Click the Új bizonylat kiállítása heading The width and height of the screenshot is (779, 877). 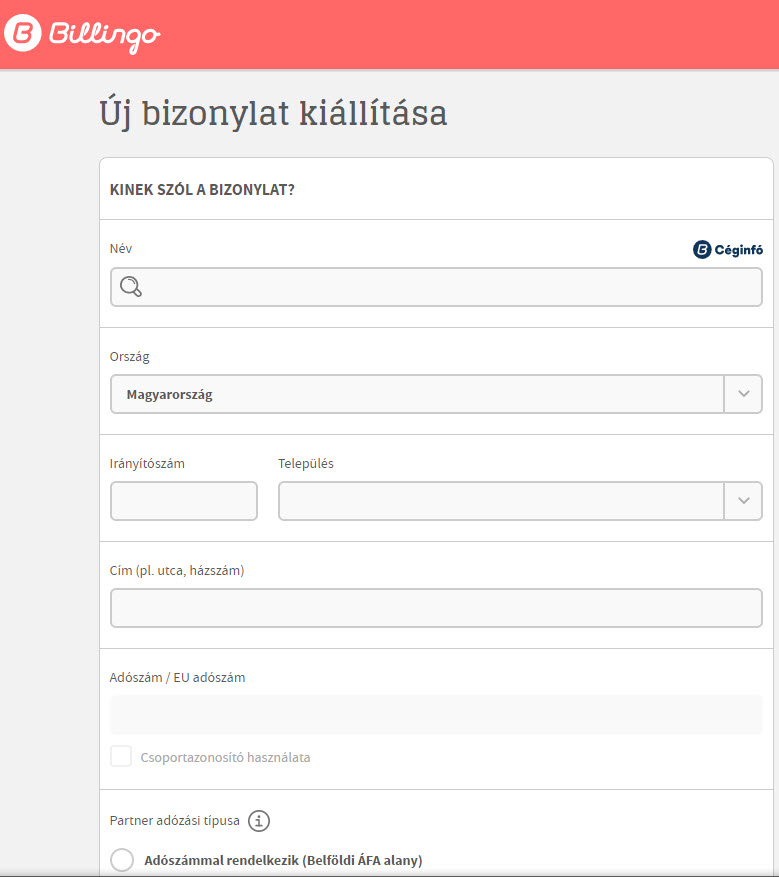273,114
